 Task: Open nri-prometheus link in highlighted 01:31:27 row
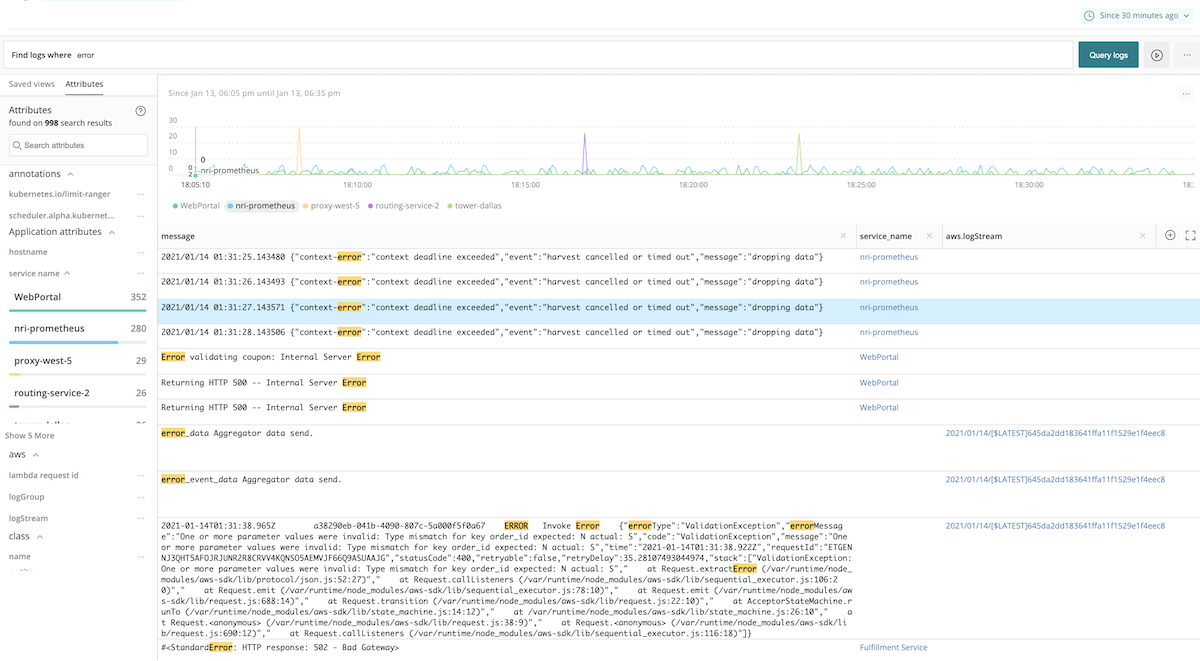click(889, 307)
